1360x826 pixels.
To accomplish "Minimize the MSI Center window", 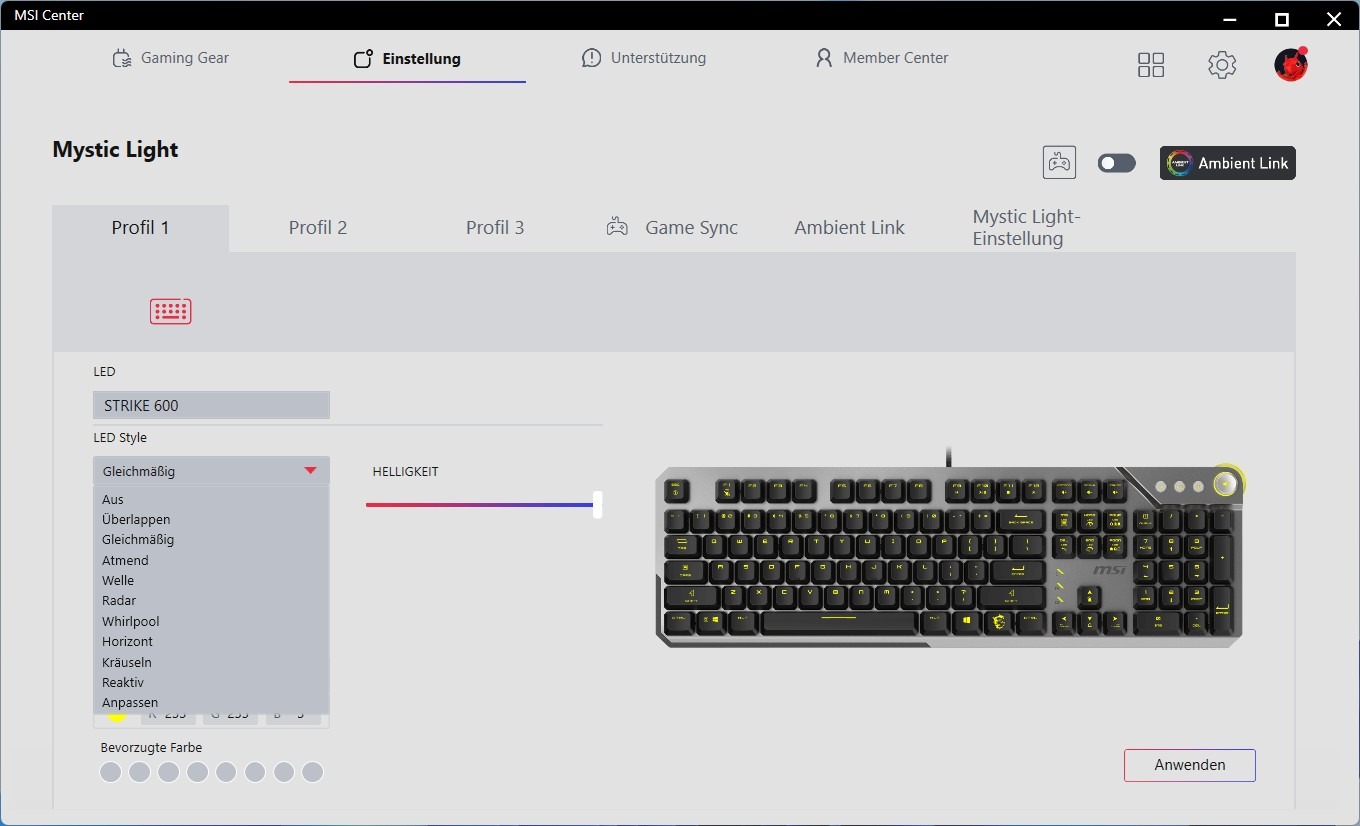I will (x=1230, y=19).
